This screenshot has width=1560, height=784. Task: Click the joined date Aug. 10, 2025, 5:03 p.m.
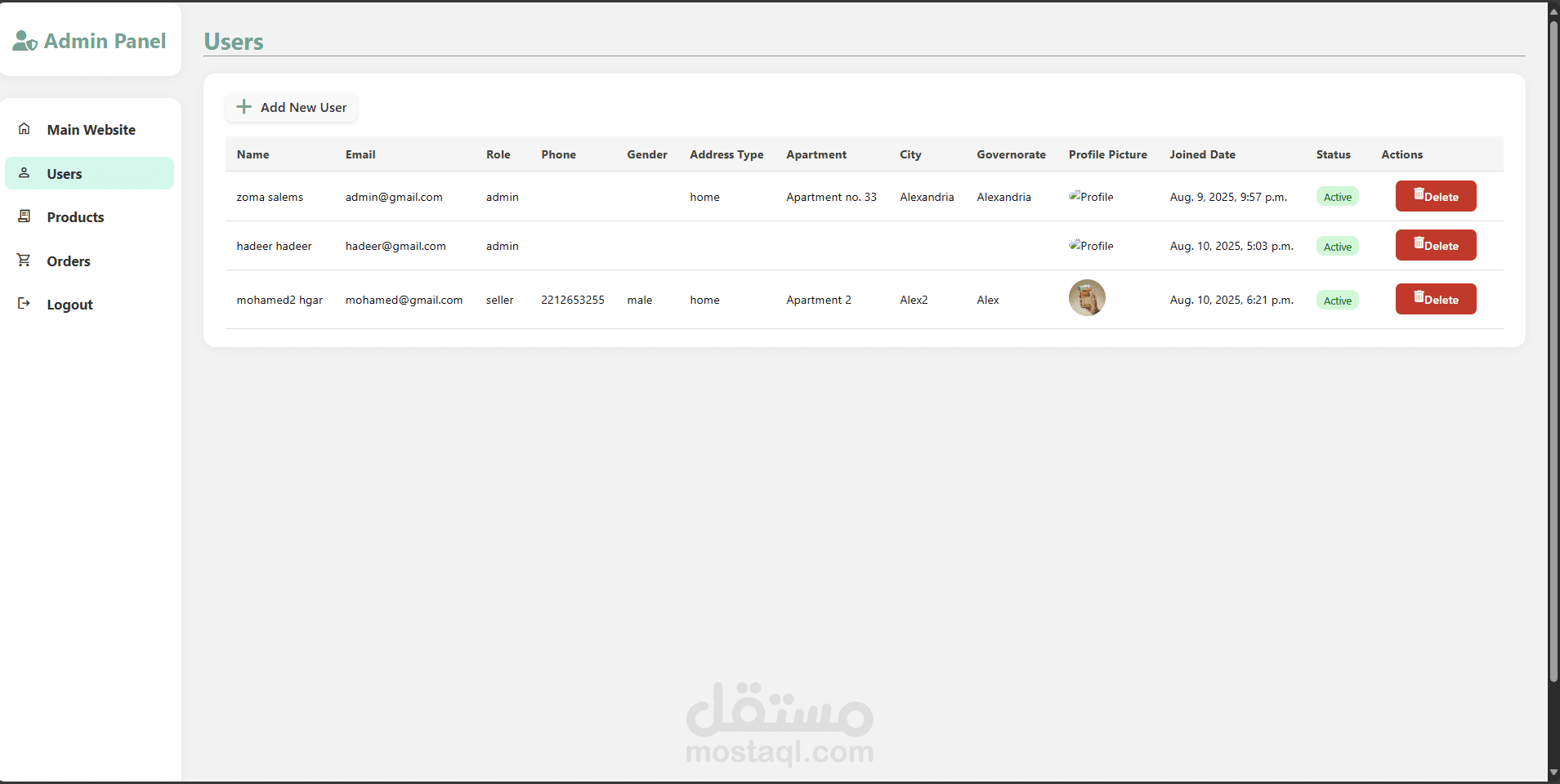(1231, 246)
